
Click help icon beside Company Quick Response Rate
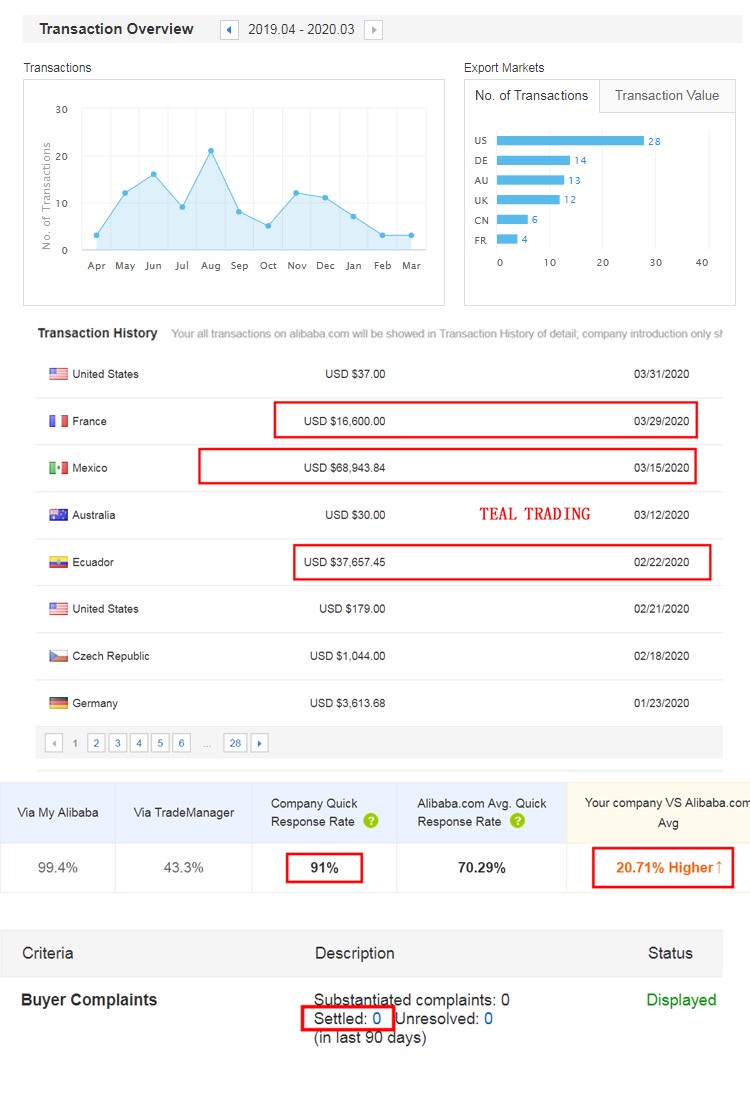pos(371,821)
